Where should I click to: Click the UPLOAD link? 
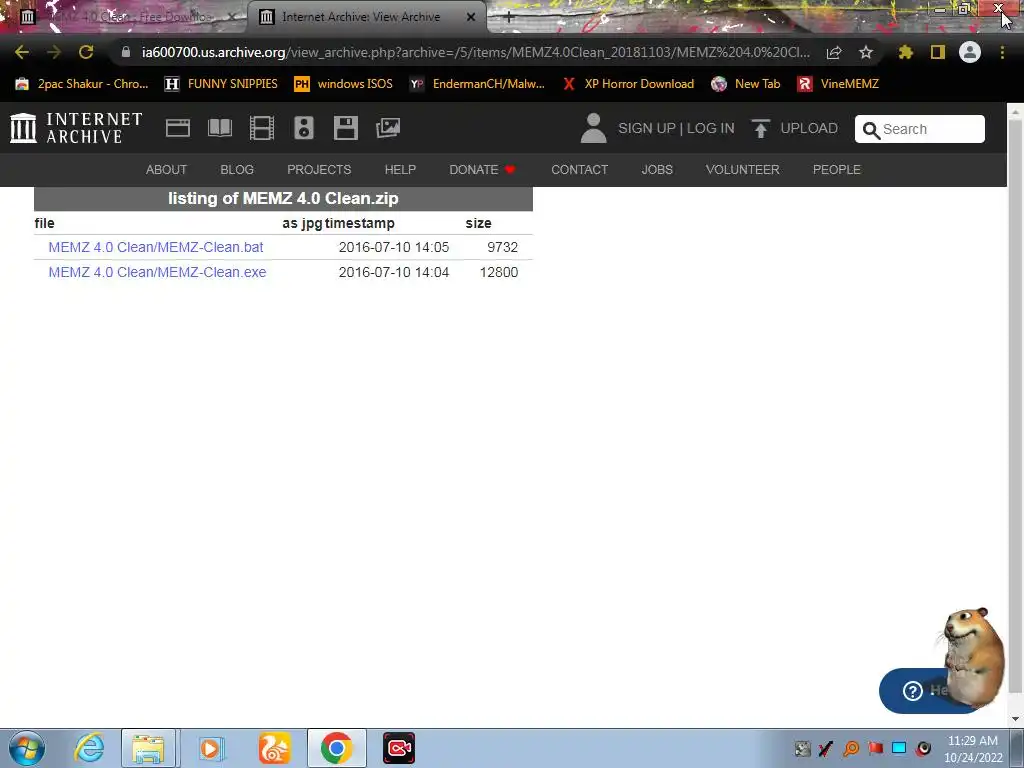[808, 128]
